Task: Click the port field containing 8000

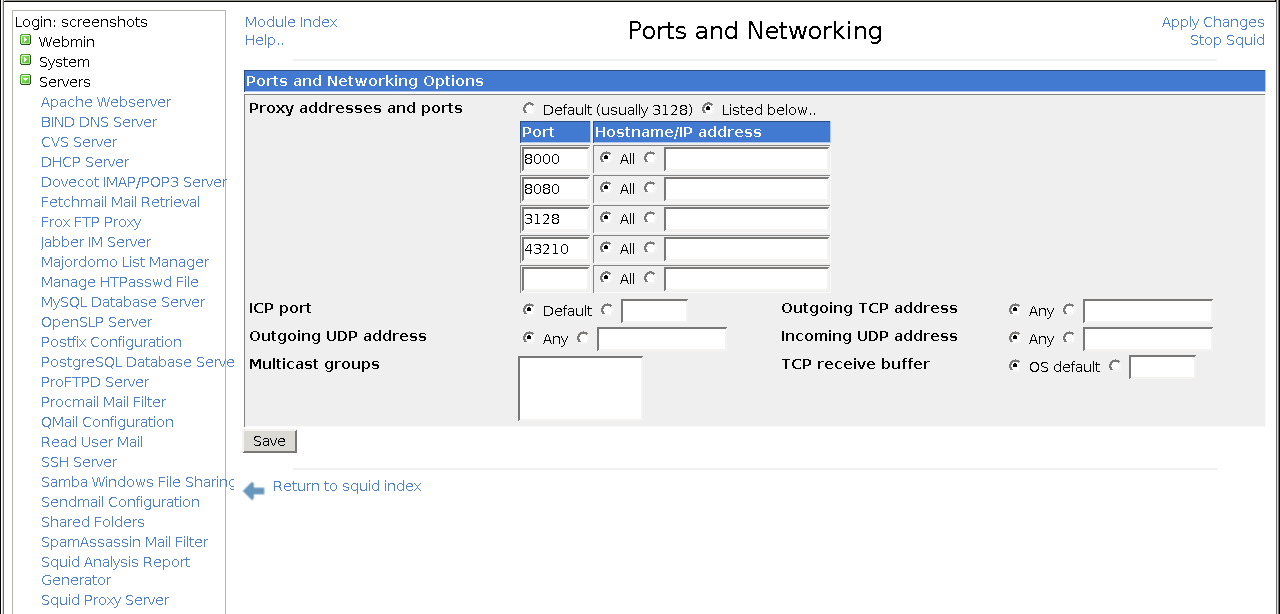Action: pos(555,159)
